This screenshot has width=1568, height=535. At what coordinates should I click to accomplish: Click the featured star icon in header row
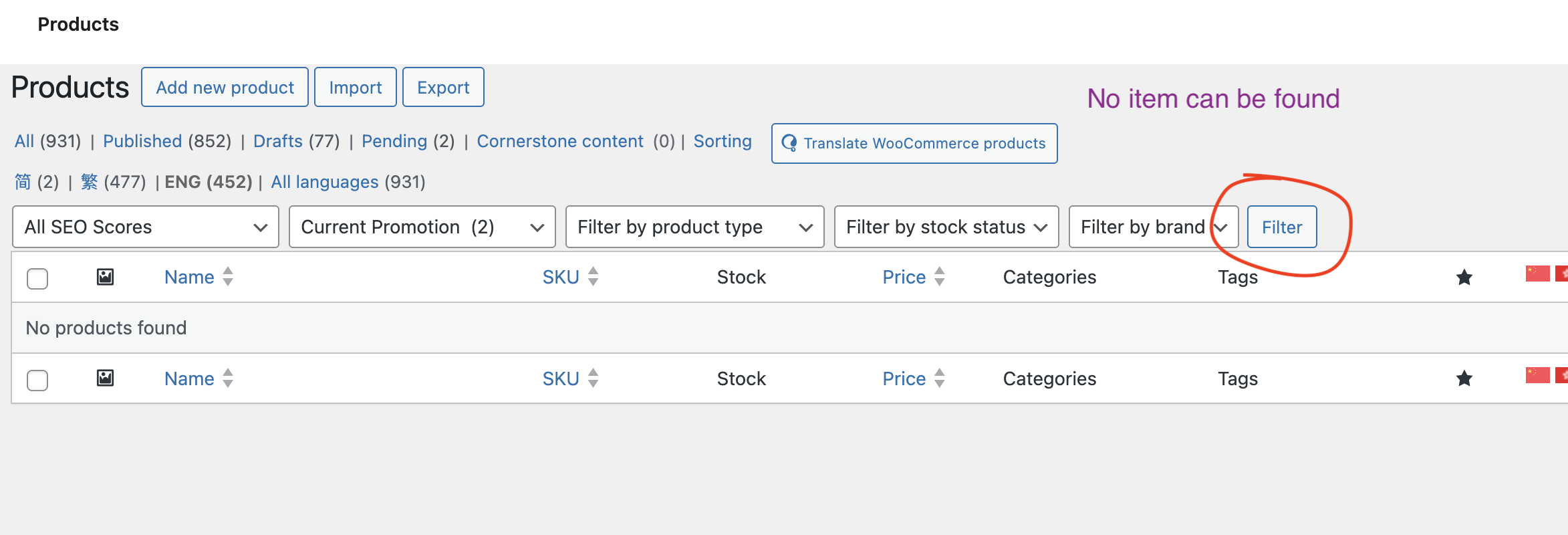pos(1464,277)
